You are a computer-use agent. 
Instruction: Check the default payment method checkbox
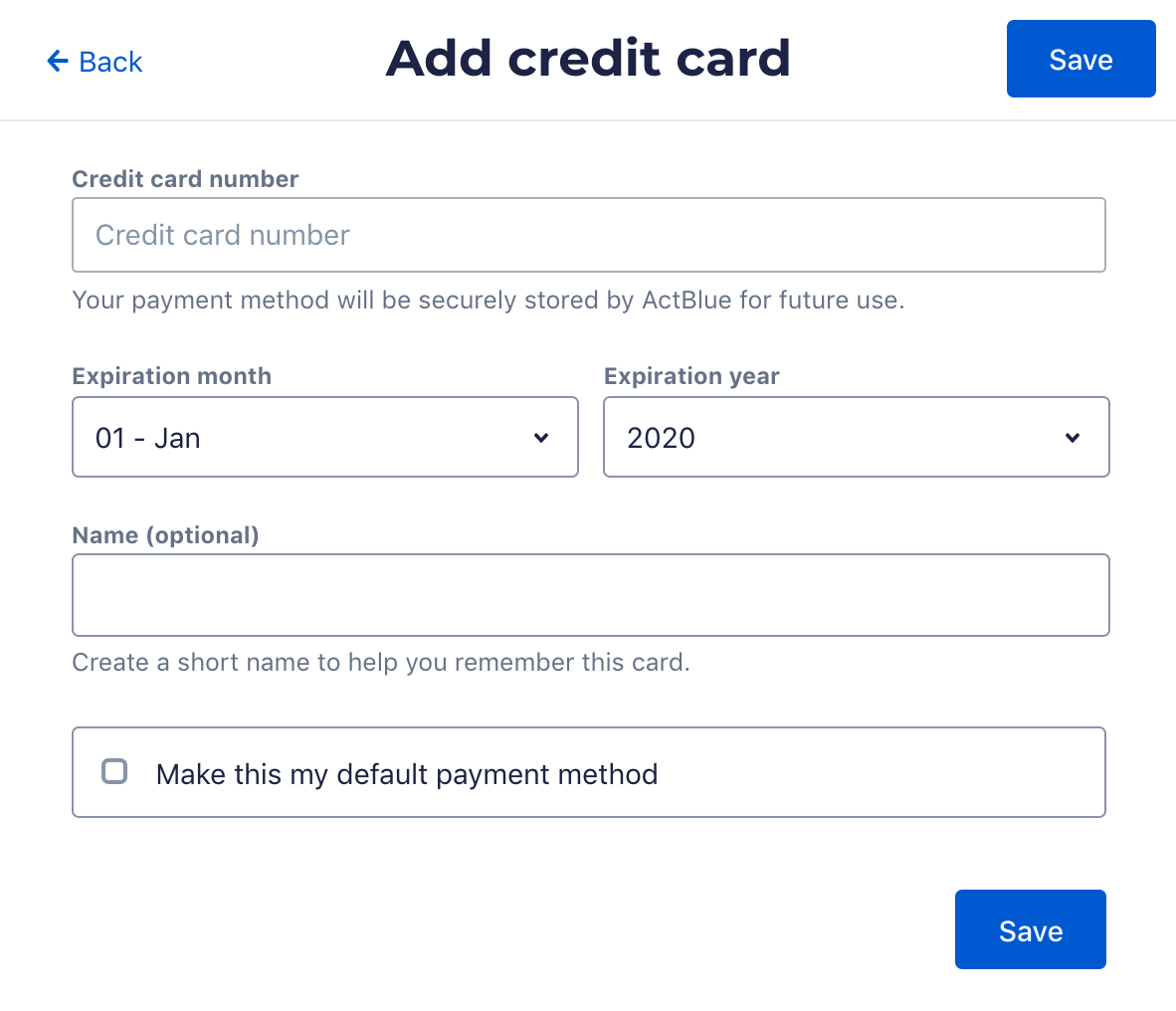coord(114,771)
